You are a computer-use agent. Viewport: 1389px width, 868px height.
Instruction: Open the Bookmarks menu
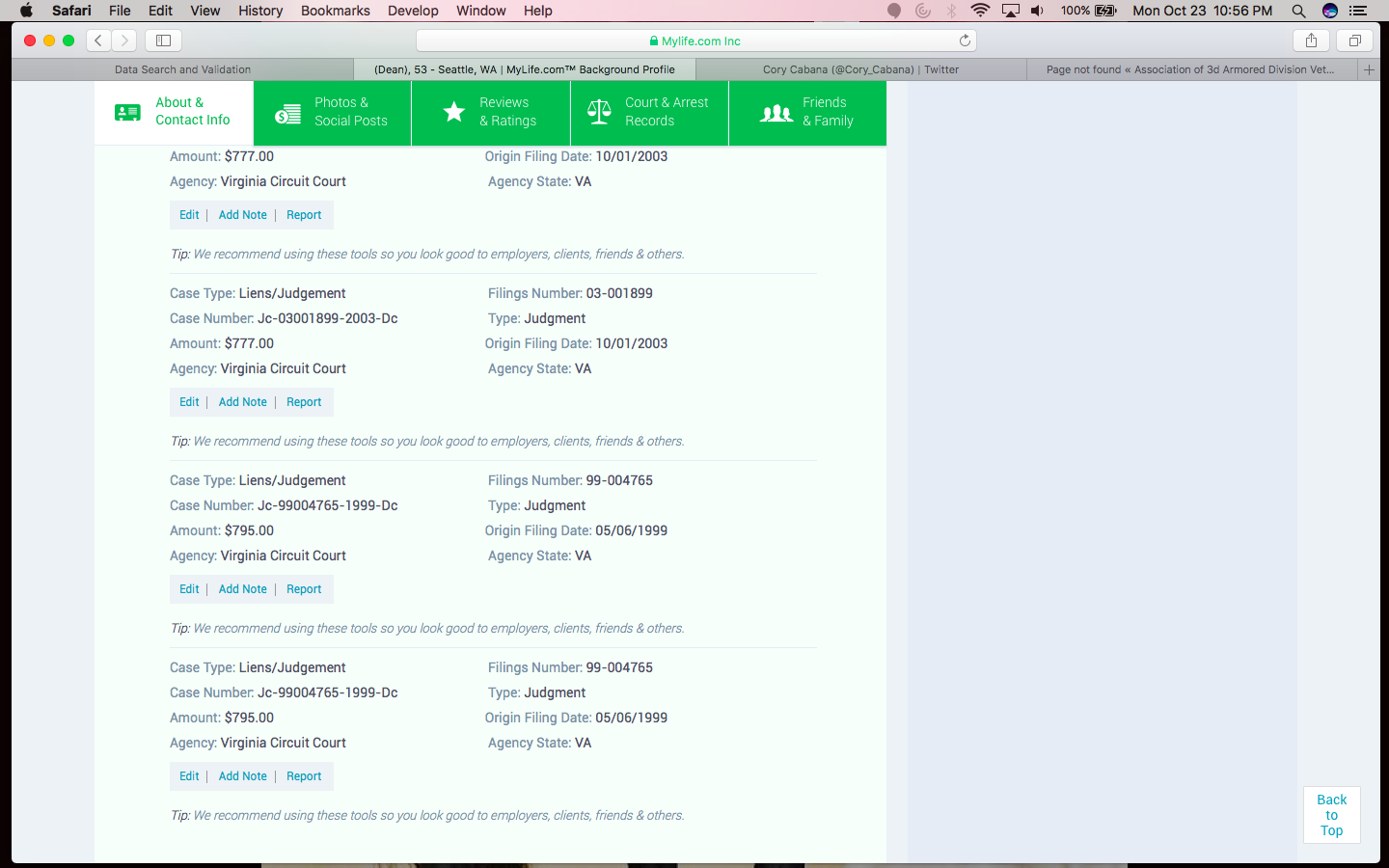(x=335, y=11)
